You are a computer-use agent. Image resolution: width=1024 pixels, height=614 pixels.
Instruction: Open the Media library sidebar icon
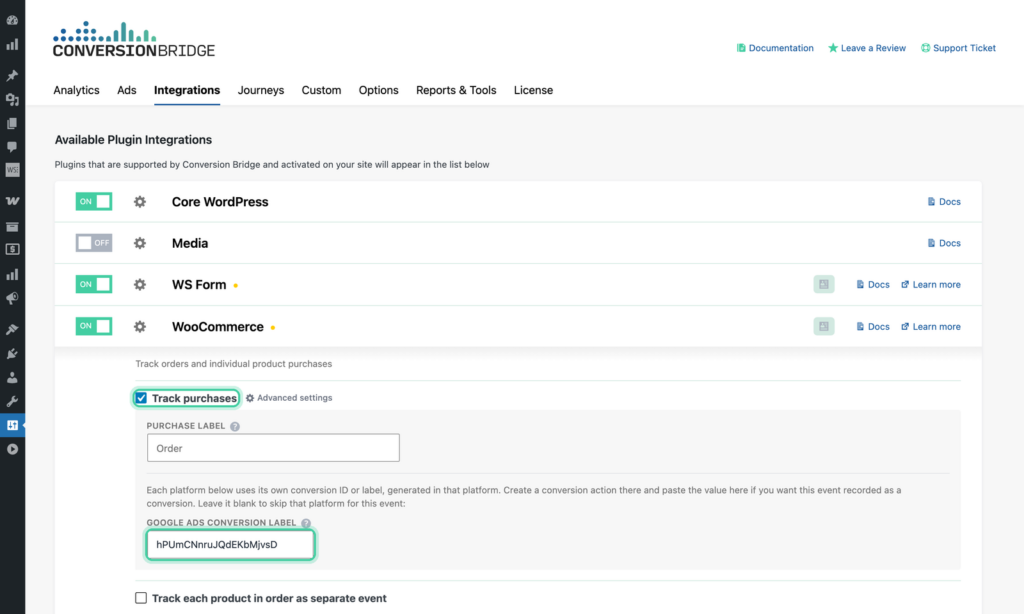12,99
